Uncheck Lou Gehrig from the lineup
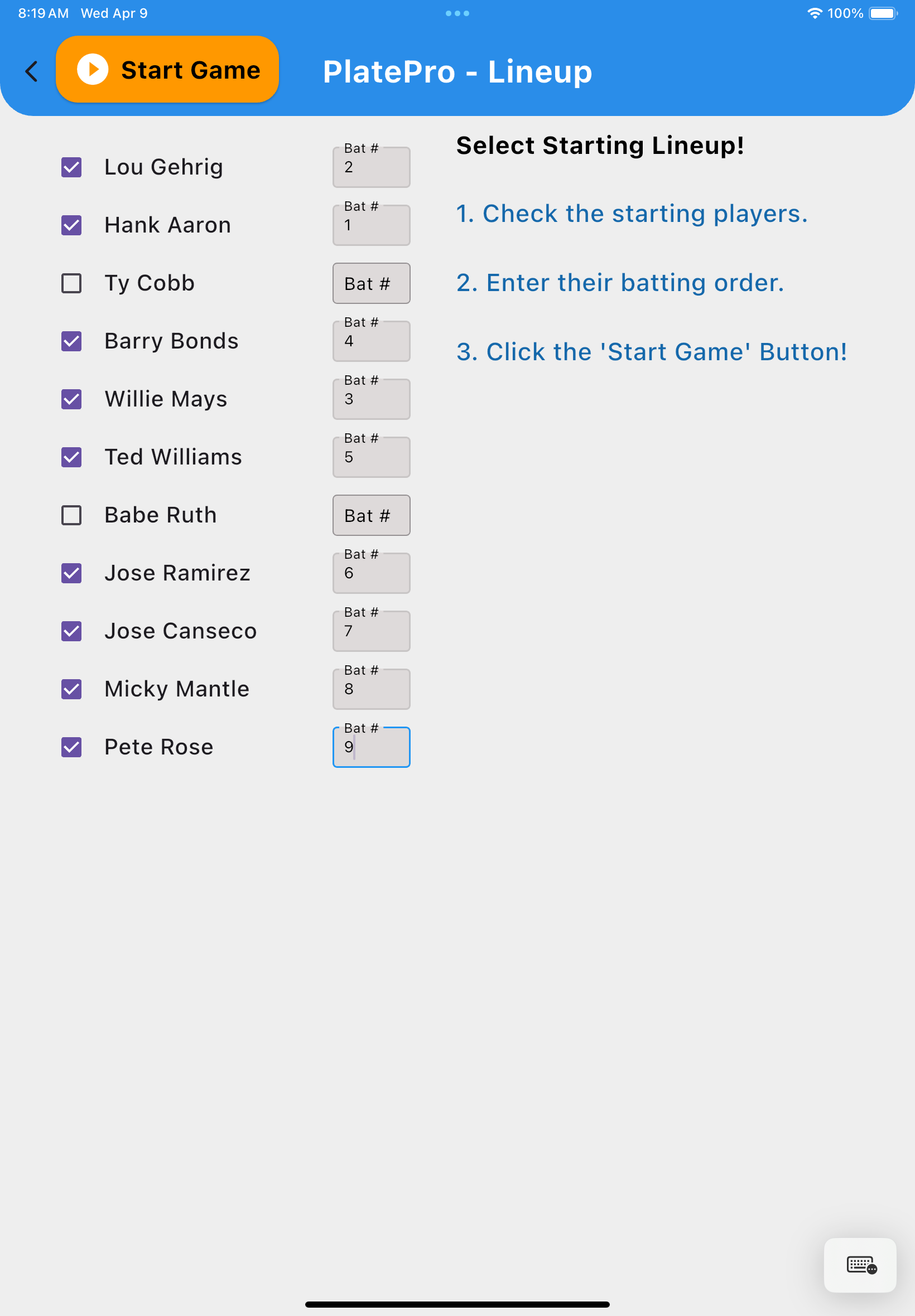 (x=71, y=167)
